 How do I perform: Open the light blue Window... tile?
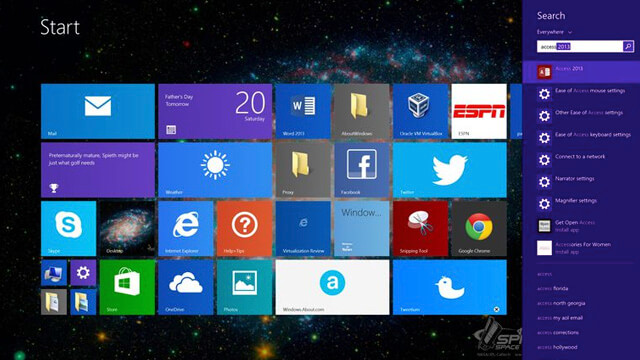[362, 229]
